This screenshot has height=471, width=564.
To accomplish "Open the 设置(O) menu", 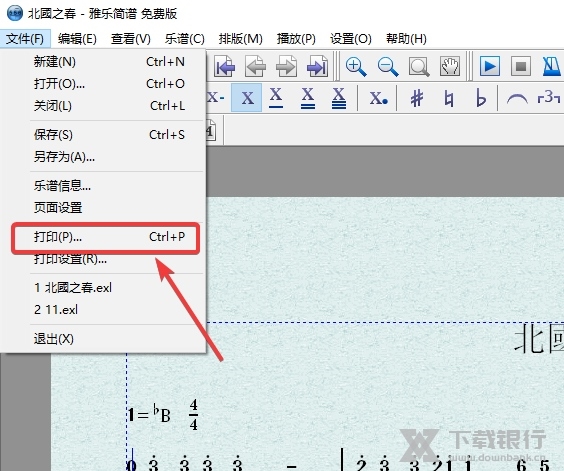I will coord(351,39).
